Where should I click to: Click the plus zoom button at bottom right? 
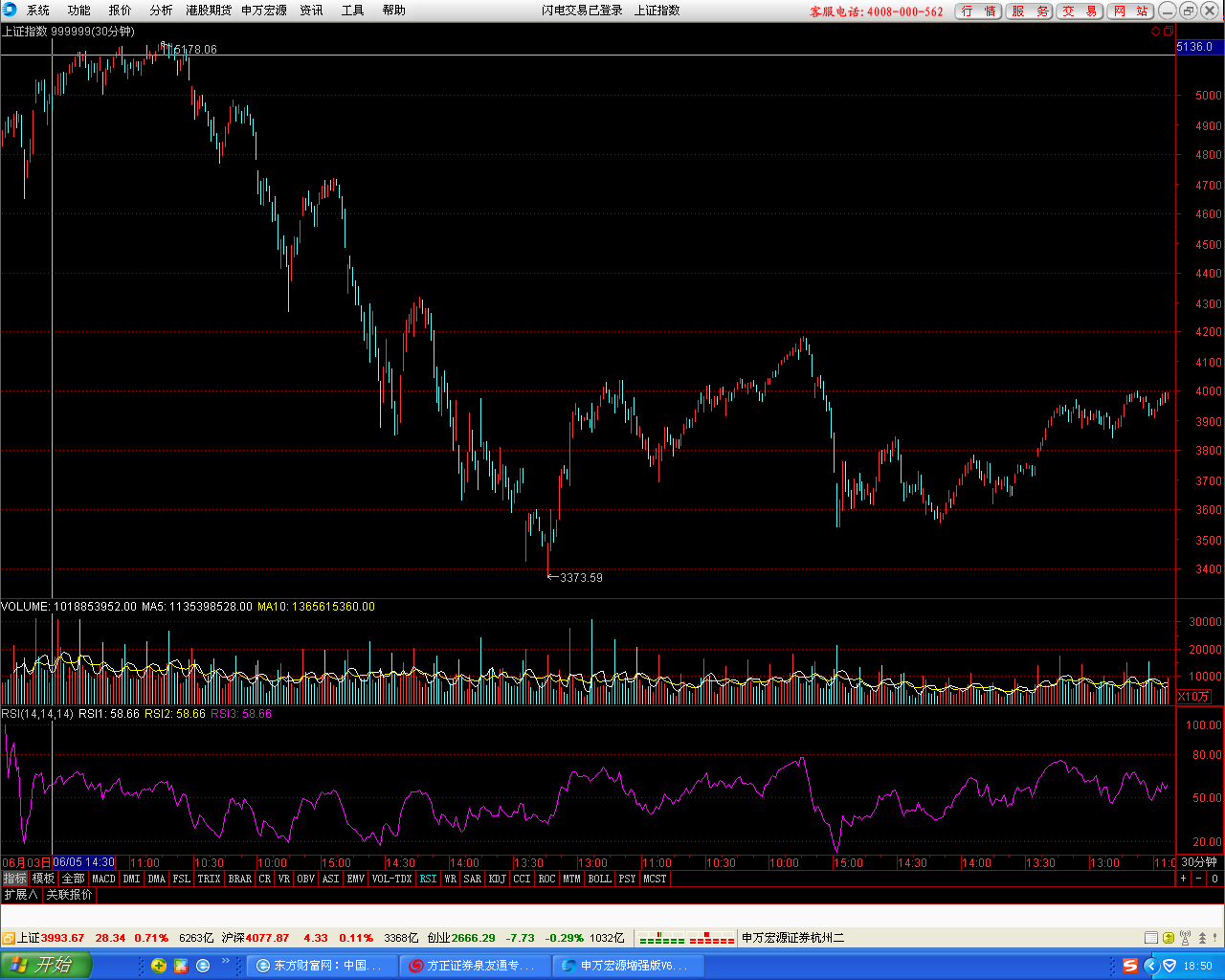coord(1183,879)
